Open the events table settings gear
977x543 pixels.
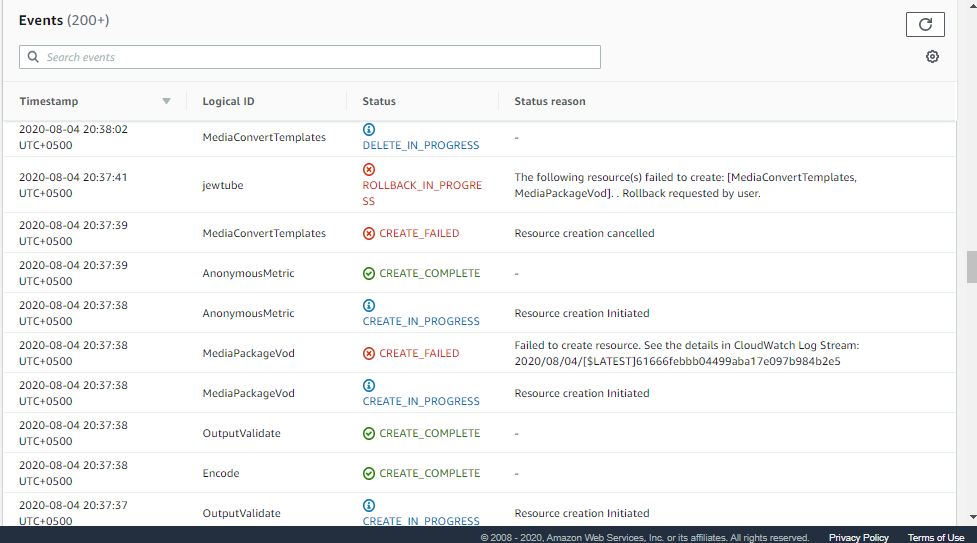point(932,57)
